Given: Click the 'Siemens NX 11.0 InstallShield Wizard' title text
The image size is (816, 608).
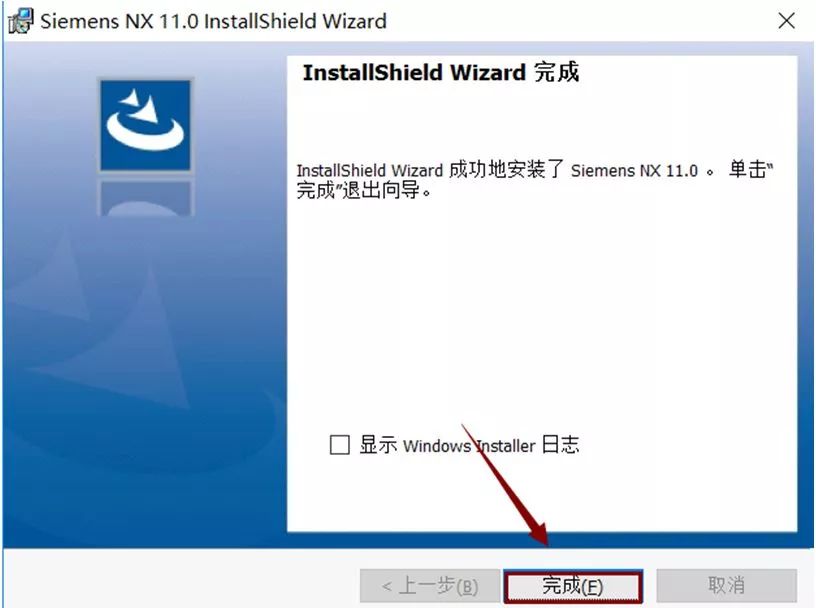Looking at the screenshot, I should (x=213, y=21).
